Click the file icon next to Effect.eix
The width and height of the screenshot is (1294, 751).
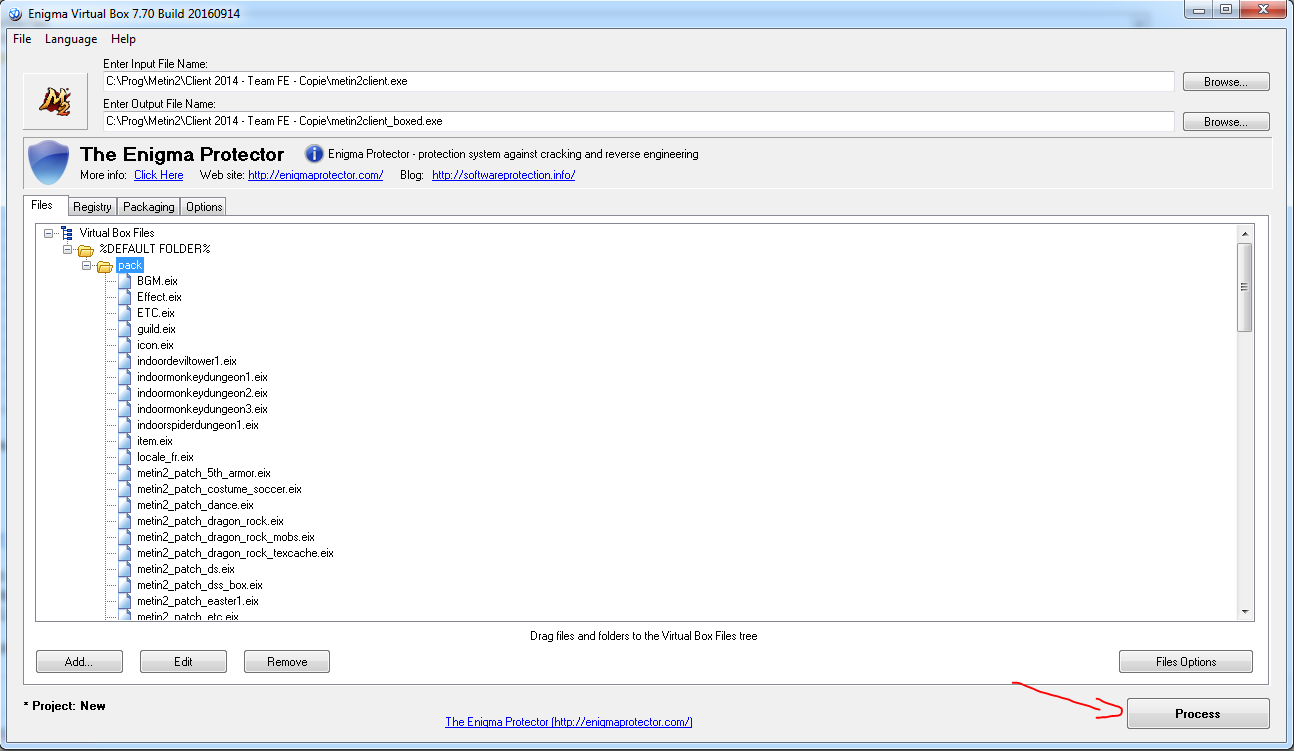click(x=124, y=297)
